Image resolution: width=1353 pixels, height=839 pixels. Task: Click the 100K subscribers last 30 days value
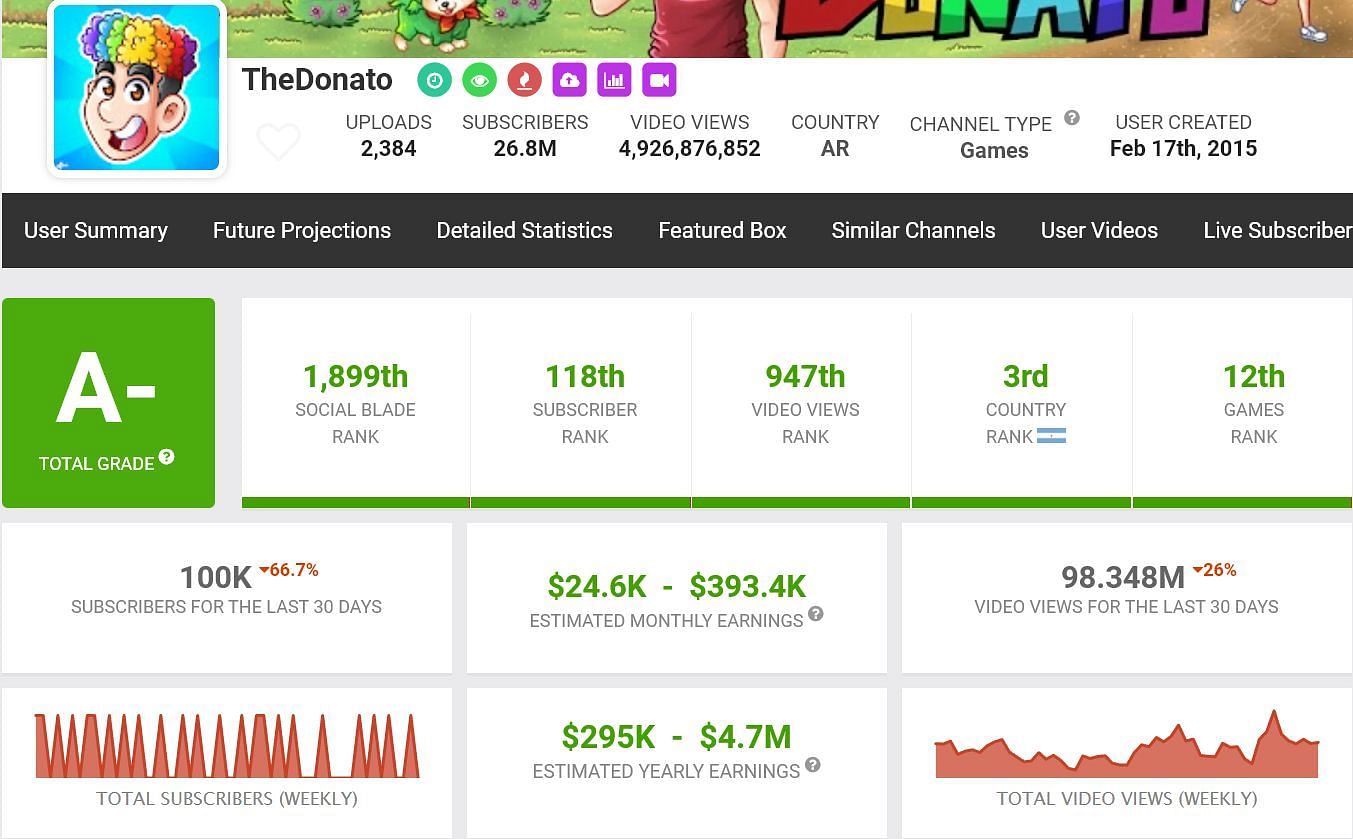(216, 577)
